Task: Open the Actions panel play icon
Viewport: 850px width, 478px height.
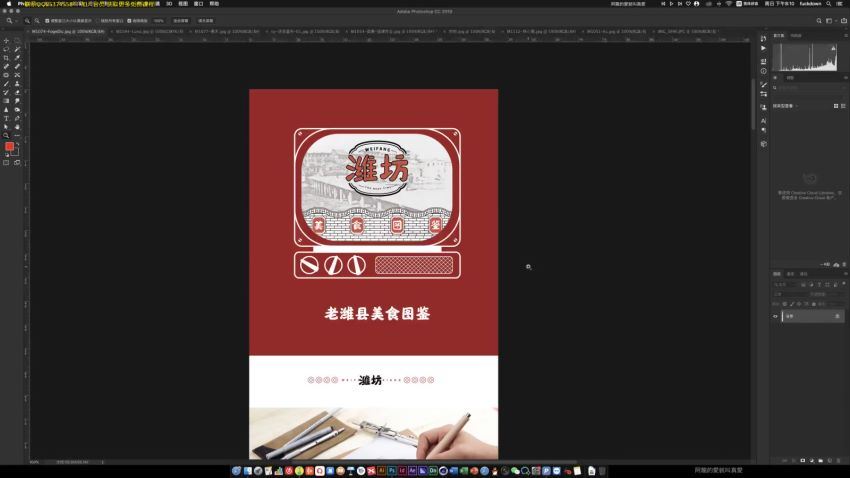Action: point(763,48)
